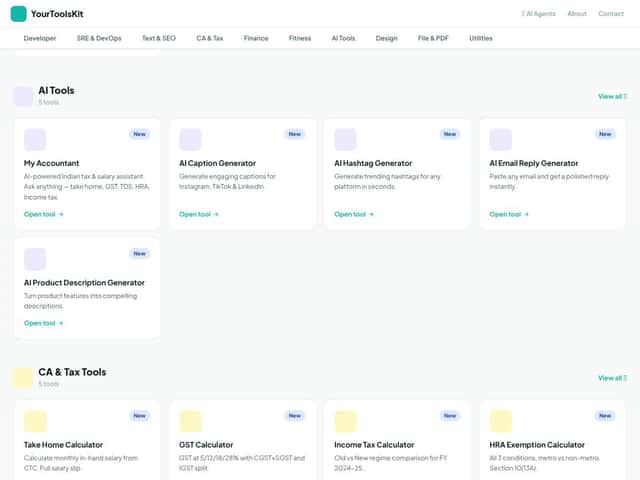Open the Finance category tab
The width and height of the screenshot is (640, 480).
tap(256, 38)
